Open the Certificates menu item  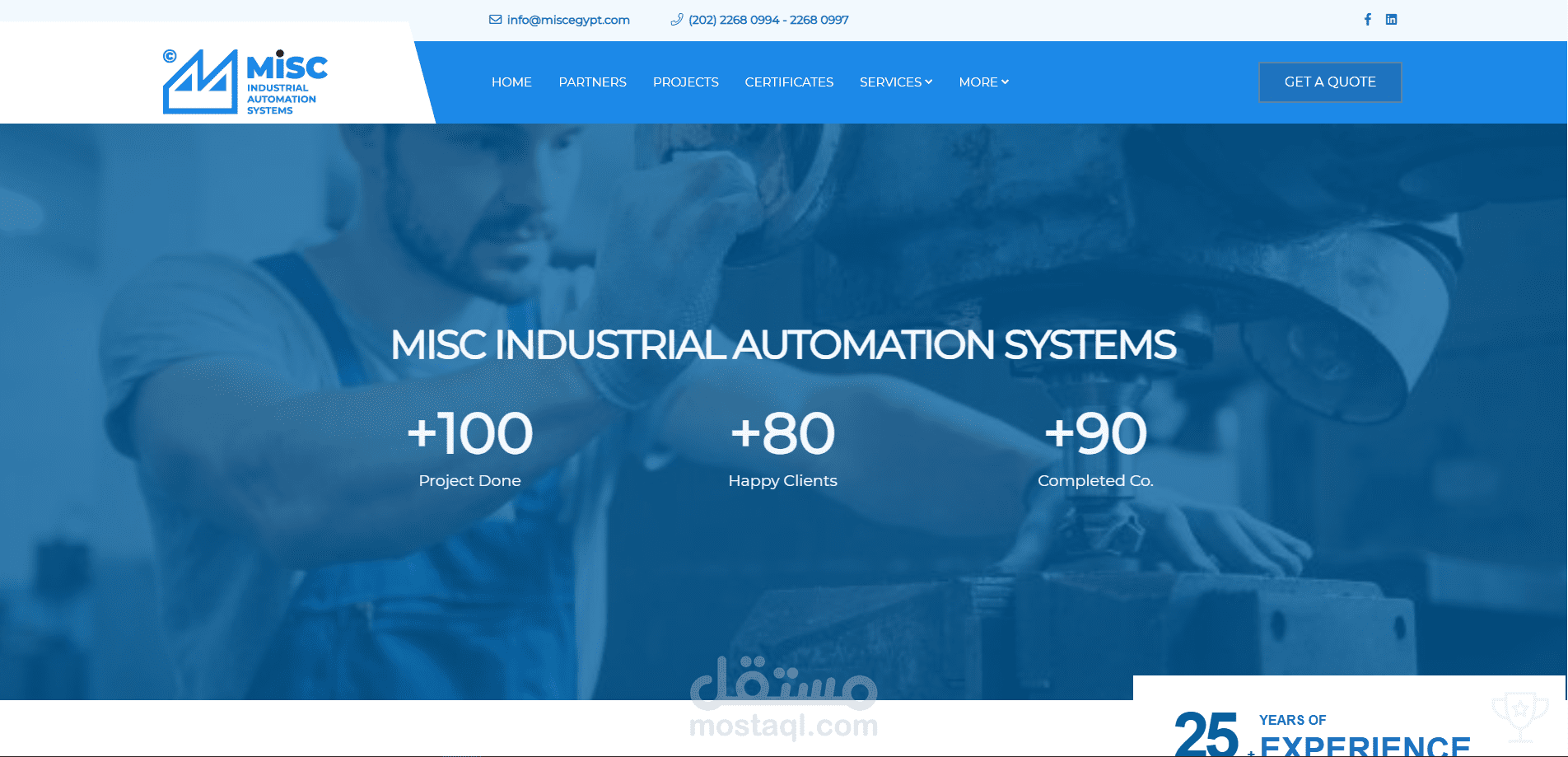(x=789, y=82)
